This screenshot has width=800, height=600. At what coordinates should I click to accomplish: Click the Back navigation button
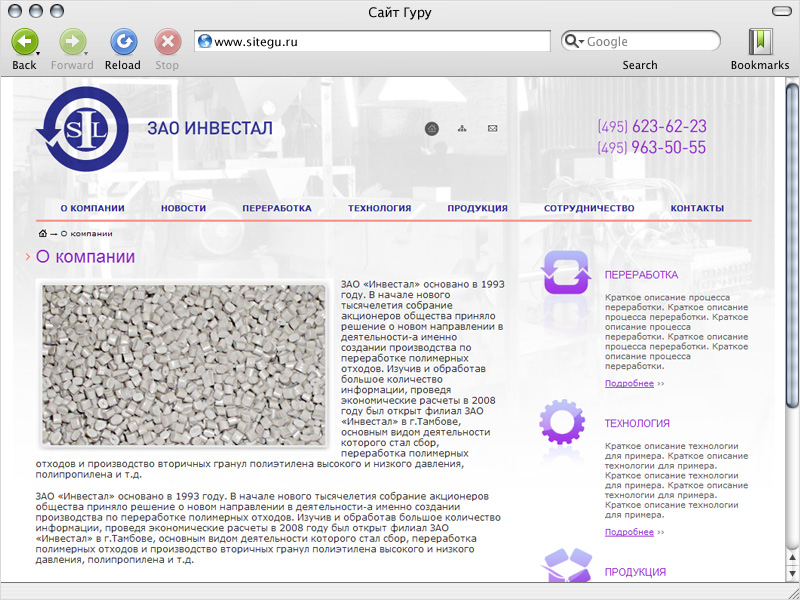point(24,42)
